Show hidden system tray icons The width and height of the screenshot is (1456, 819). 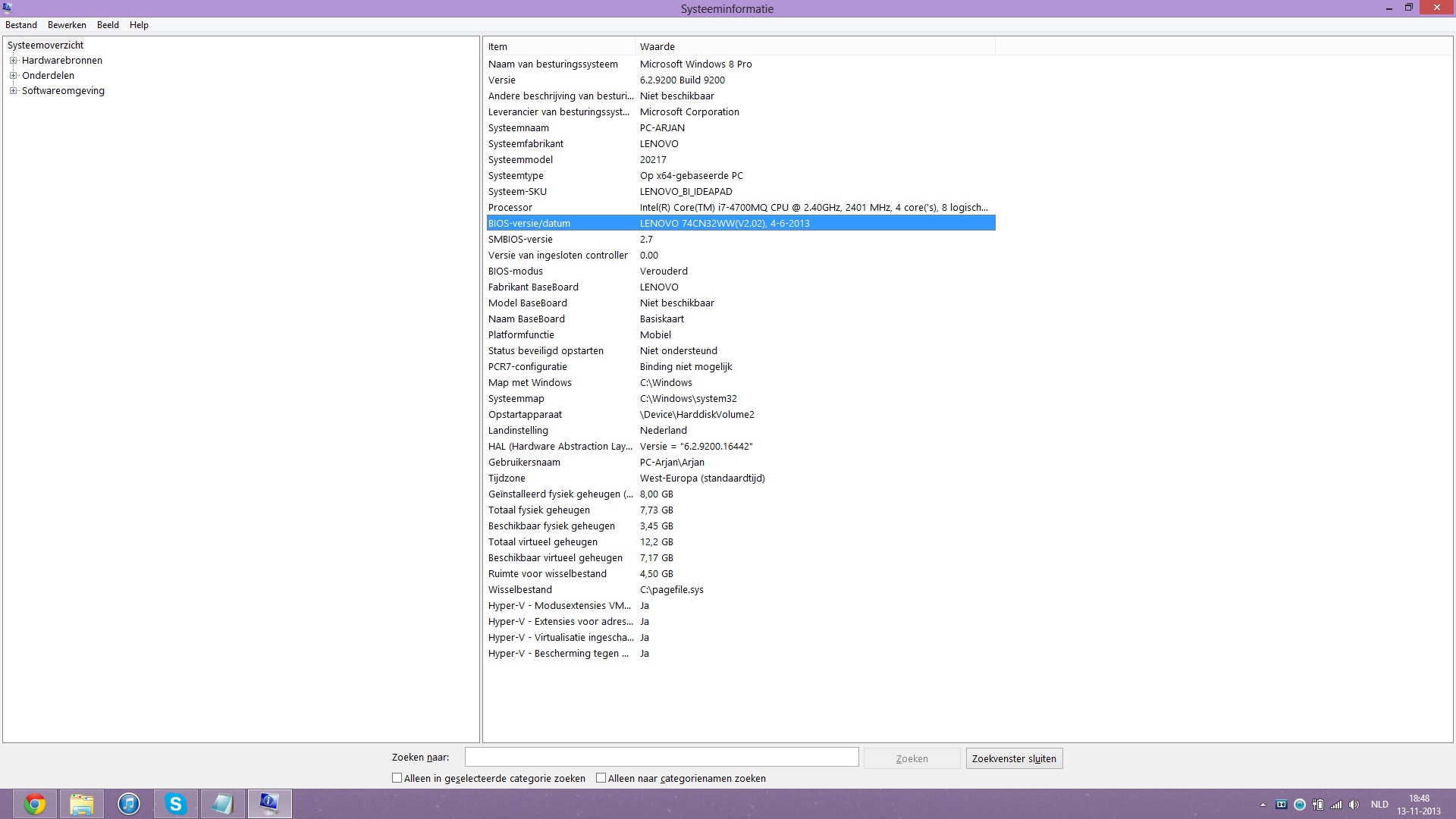[x=1263, y=805]
